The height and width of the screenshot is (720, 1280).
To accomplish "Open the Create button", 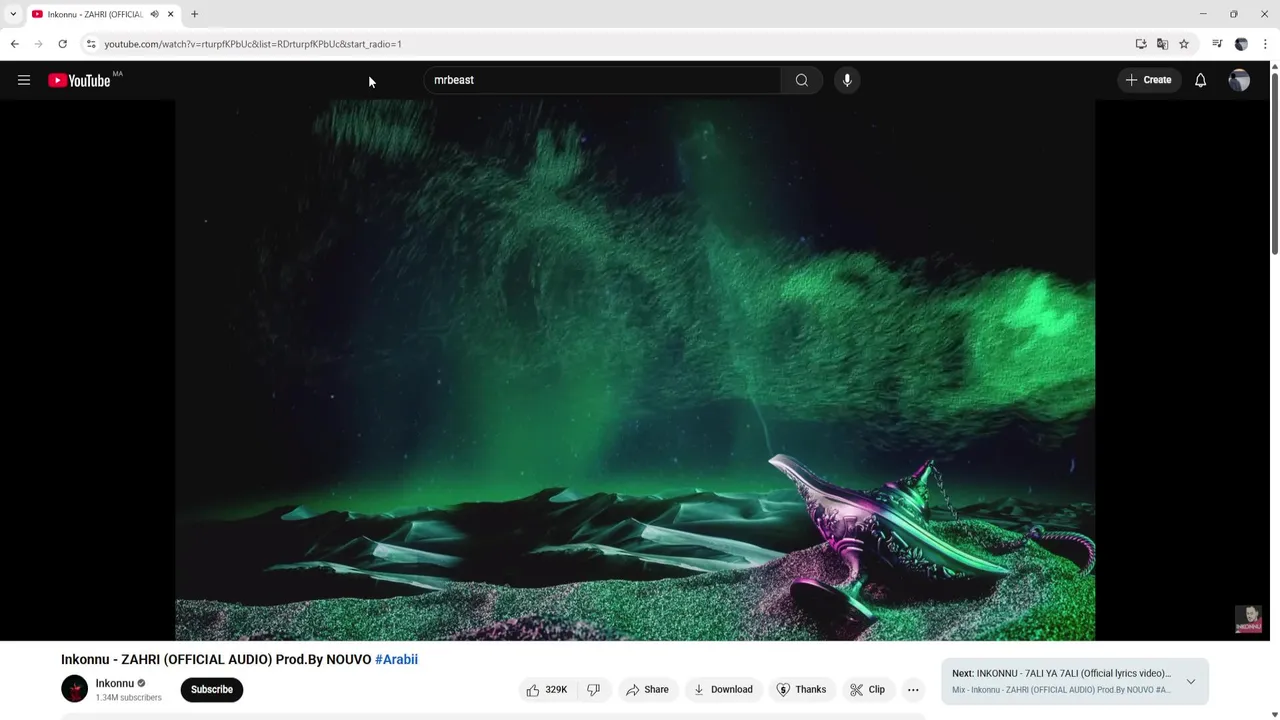I will pos(1148,80).
